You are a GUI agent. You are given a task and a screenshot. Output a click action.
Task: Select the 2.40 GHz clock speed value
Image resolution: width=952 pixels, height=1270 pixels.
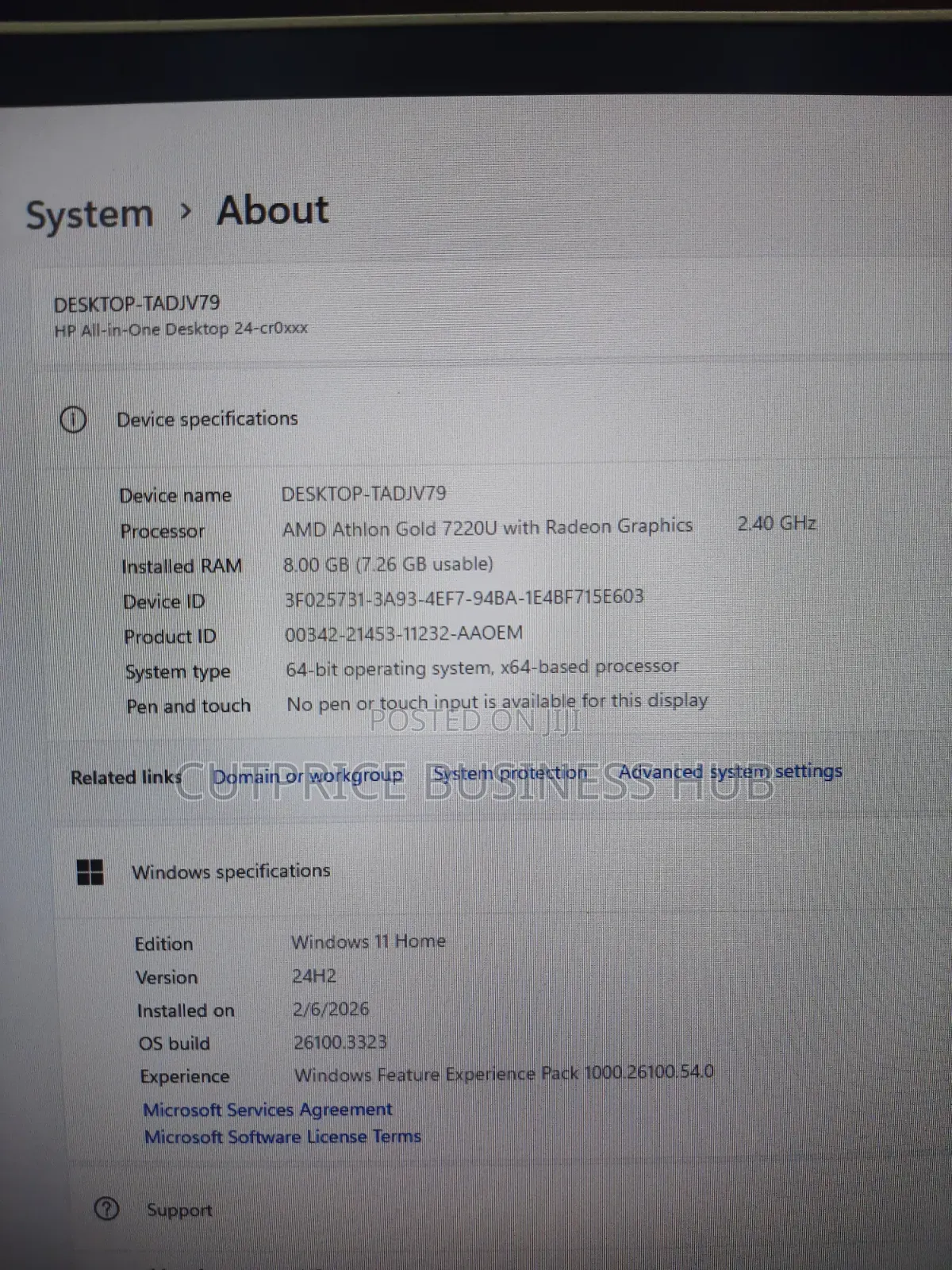[777, 523]
